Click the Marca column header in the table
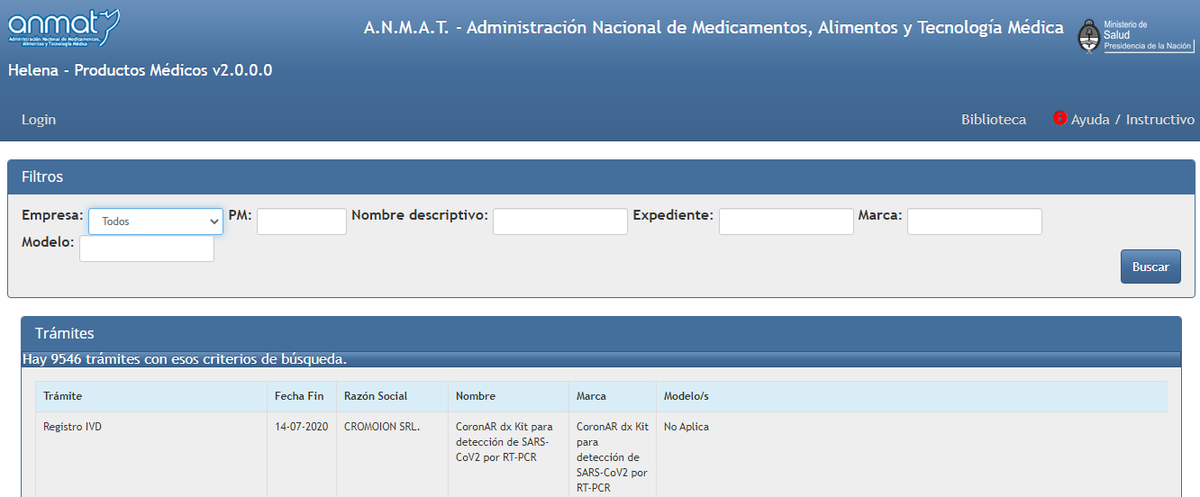Viewport: 1200px width, 497px height. pyautogui.click(x=612, y=396)
